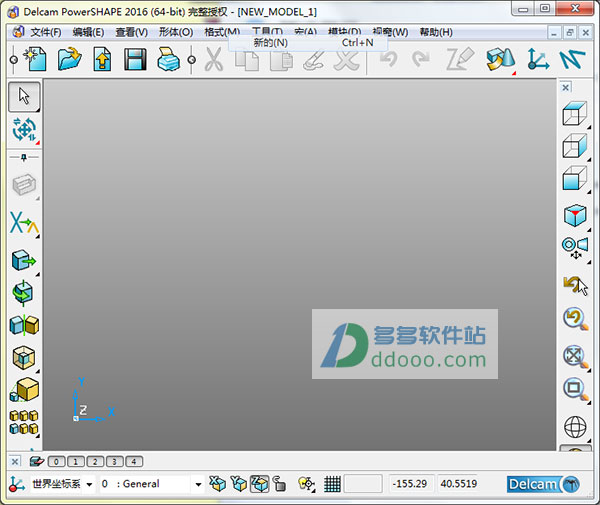Click the Cut scissors icon
The width and height of the screenshot is (600, 505).
click(214, 59)
